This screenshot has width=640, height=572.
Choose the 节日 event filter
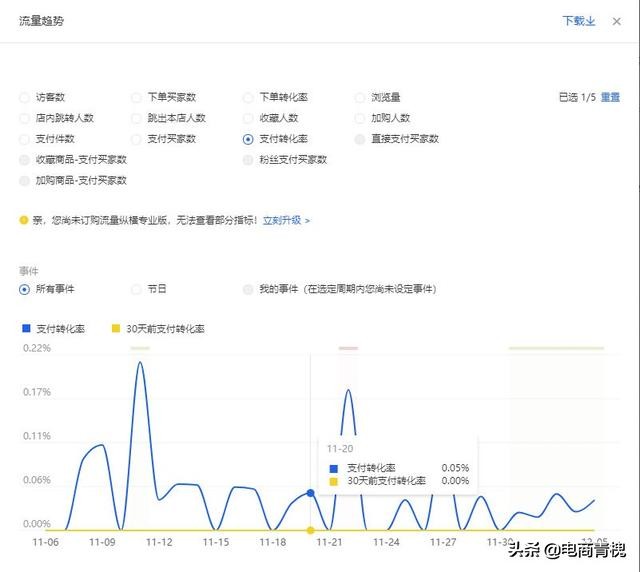[x=136, y=289]
